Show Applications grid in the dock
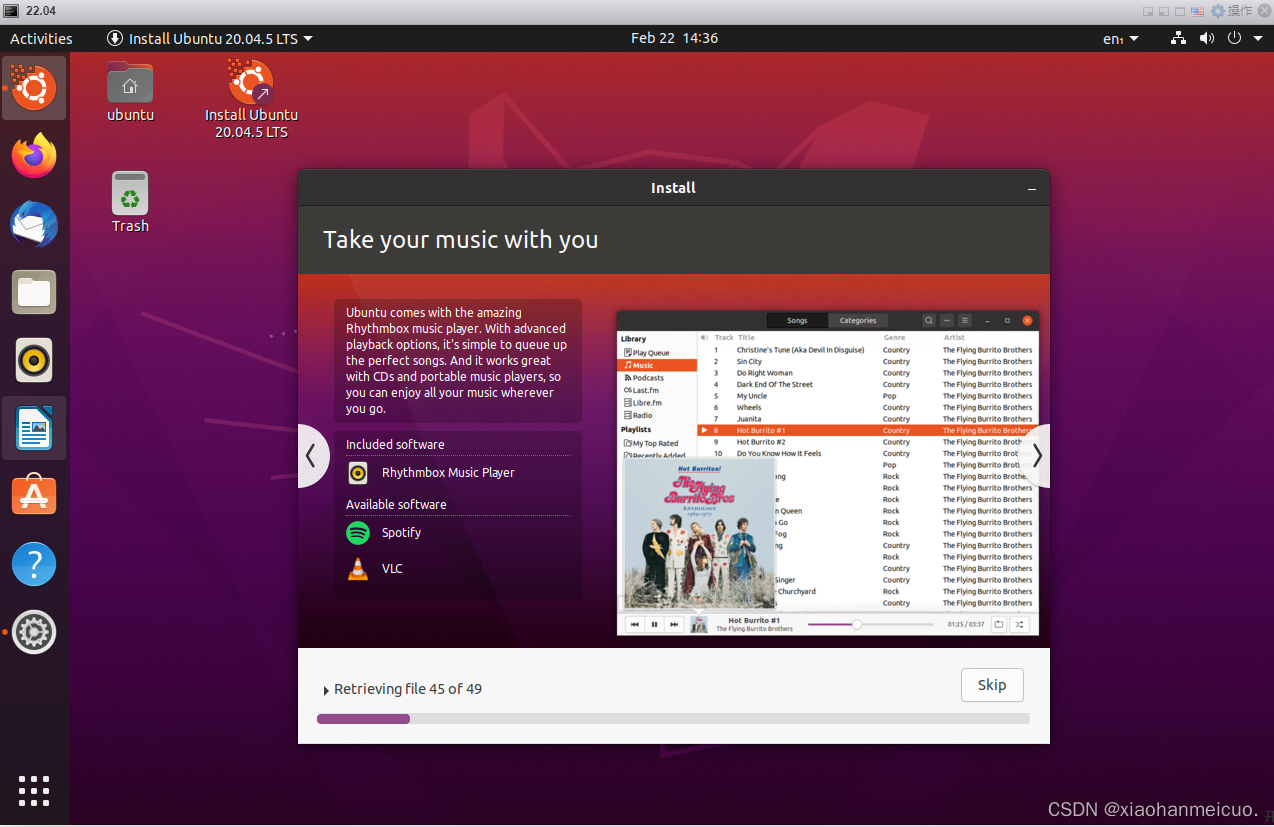1274x827 pixels. coord(34,790)
